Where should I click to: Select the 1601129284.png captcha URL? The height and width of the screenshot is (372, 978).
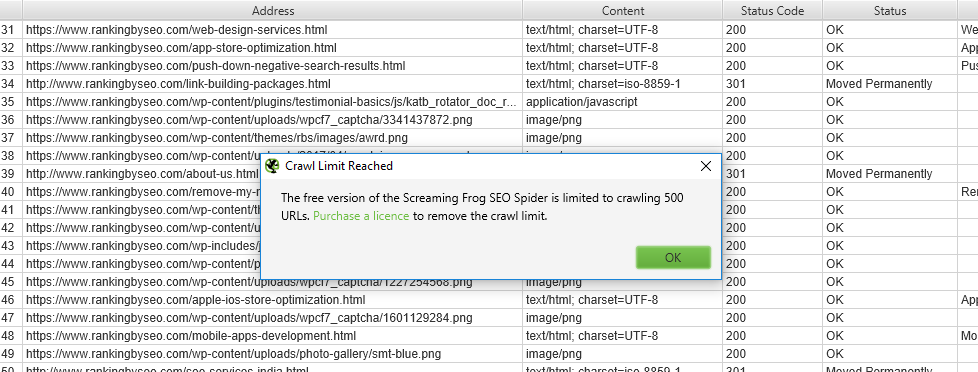[x=249, y=318]
